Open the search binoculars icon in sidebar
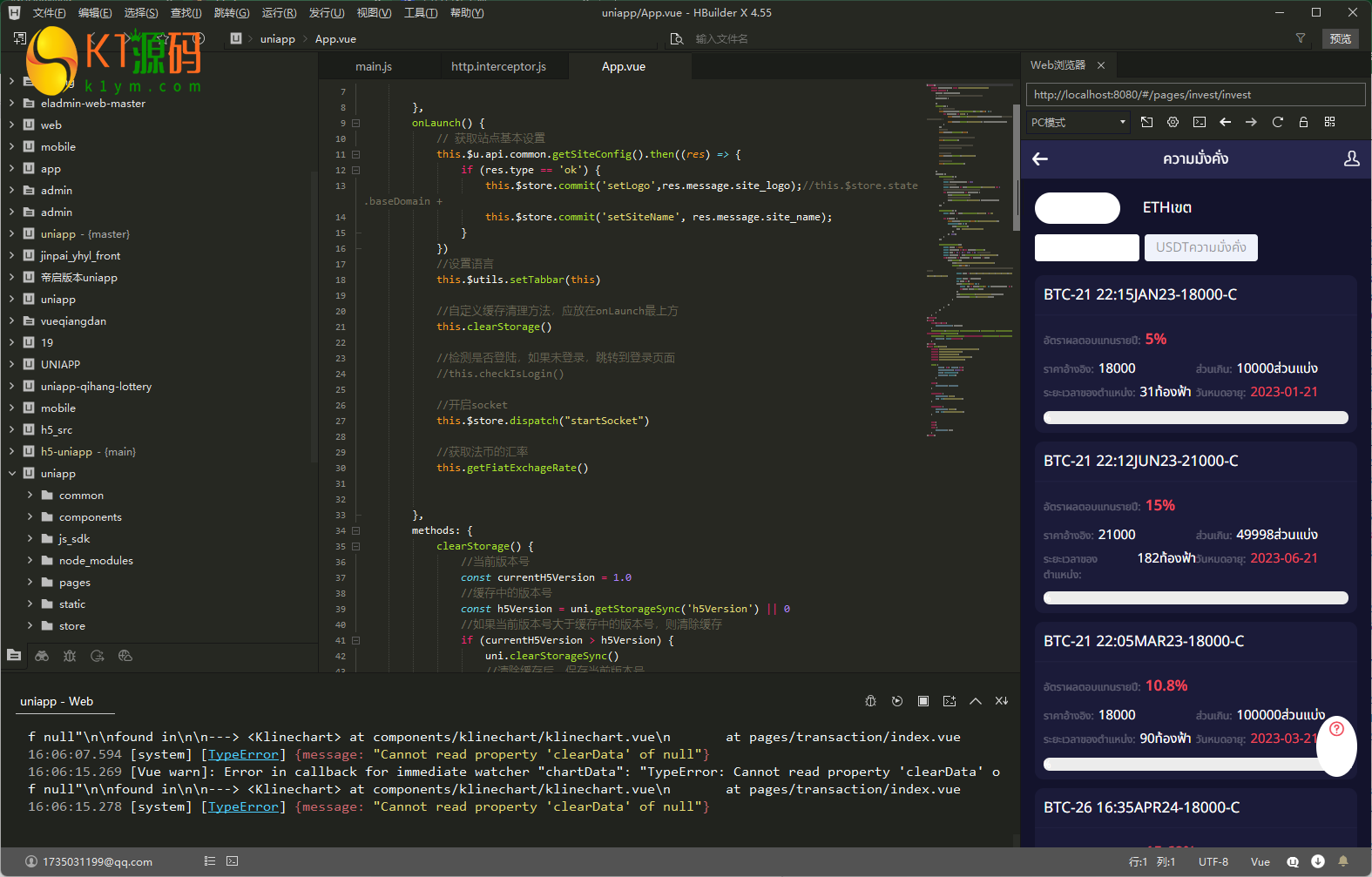The image size is (1372, 877). pos(42,656)
